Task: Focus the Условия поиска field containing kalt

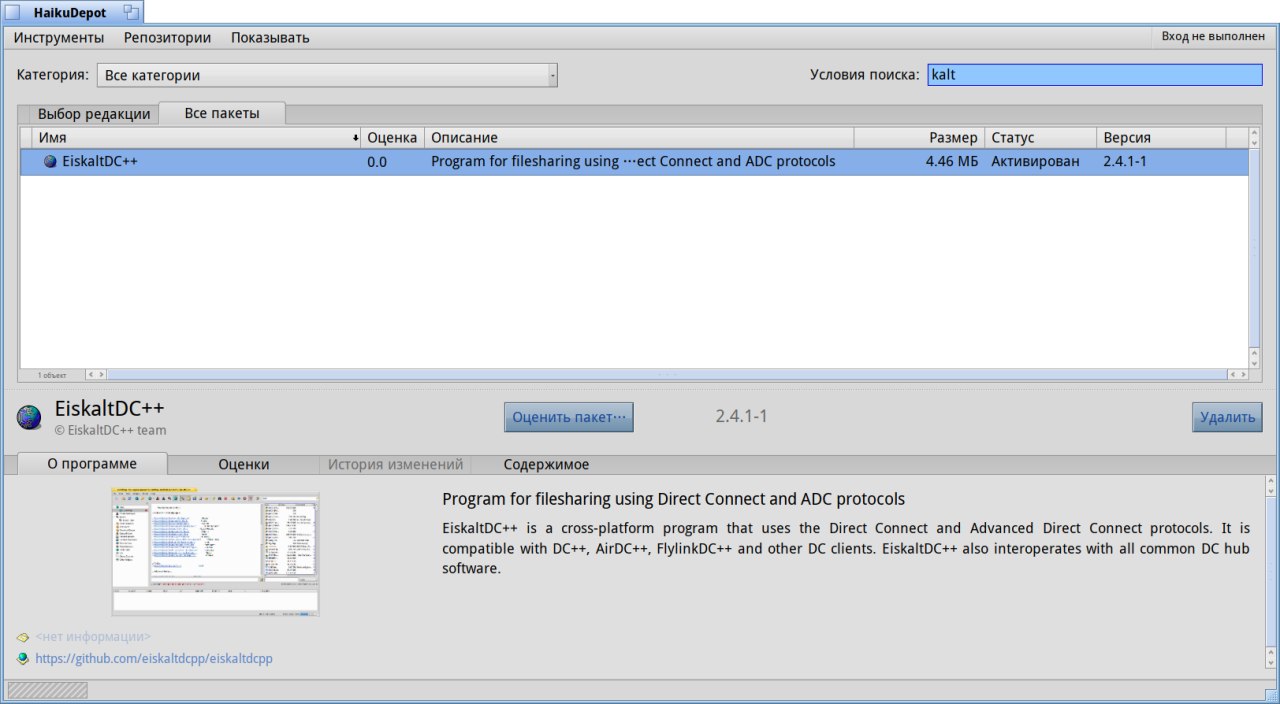Action: [1095, 75]
